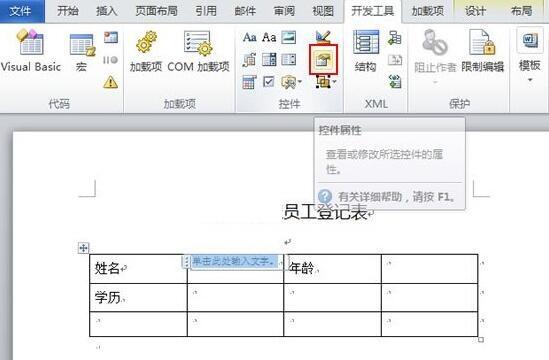Viewport: 549px width, 360px height.
Task: Open control properties (控件属性)
Action: [324, 60]
